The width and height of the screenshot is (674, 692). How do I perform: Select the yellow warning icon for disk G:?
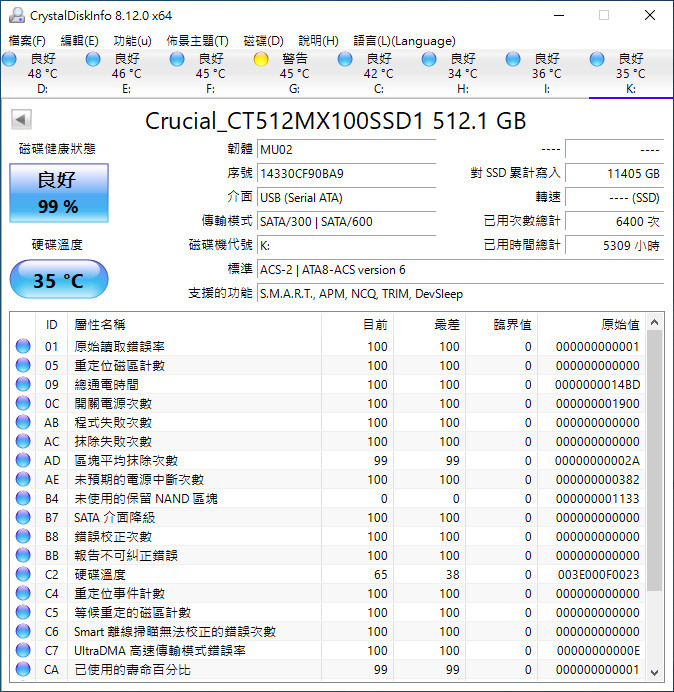point(261,59)
